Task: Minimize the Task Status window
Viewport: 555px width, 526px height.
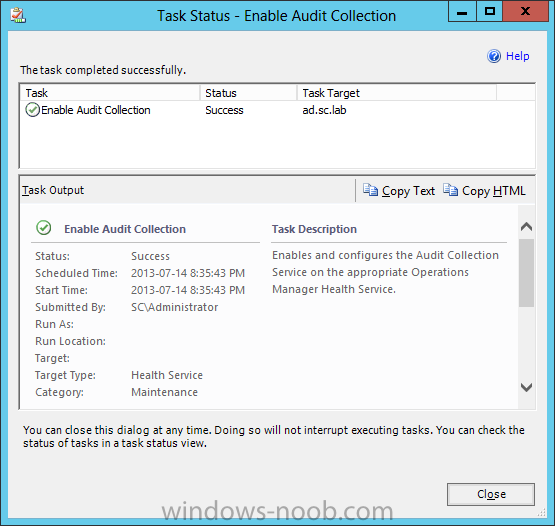Action: (462, 12)
